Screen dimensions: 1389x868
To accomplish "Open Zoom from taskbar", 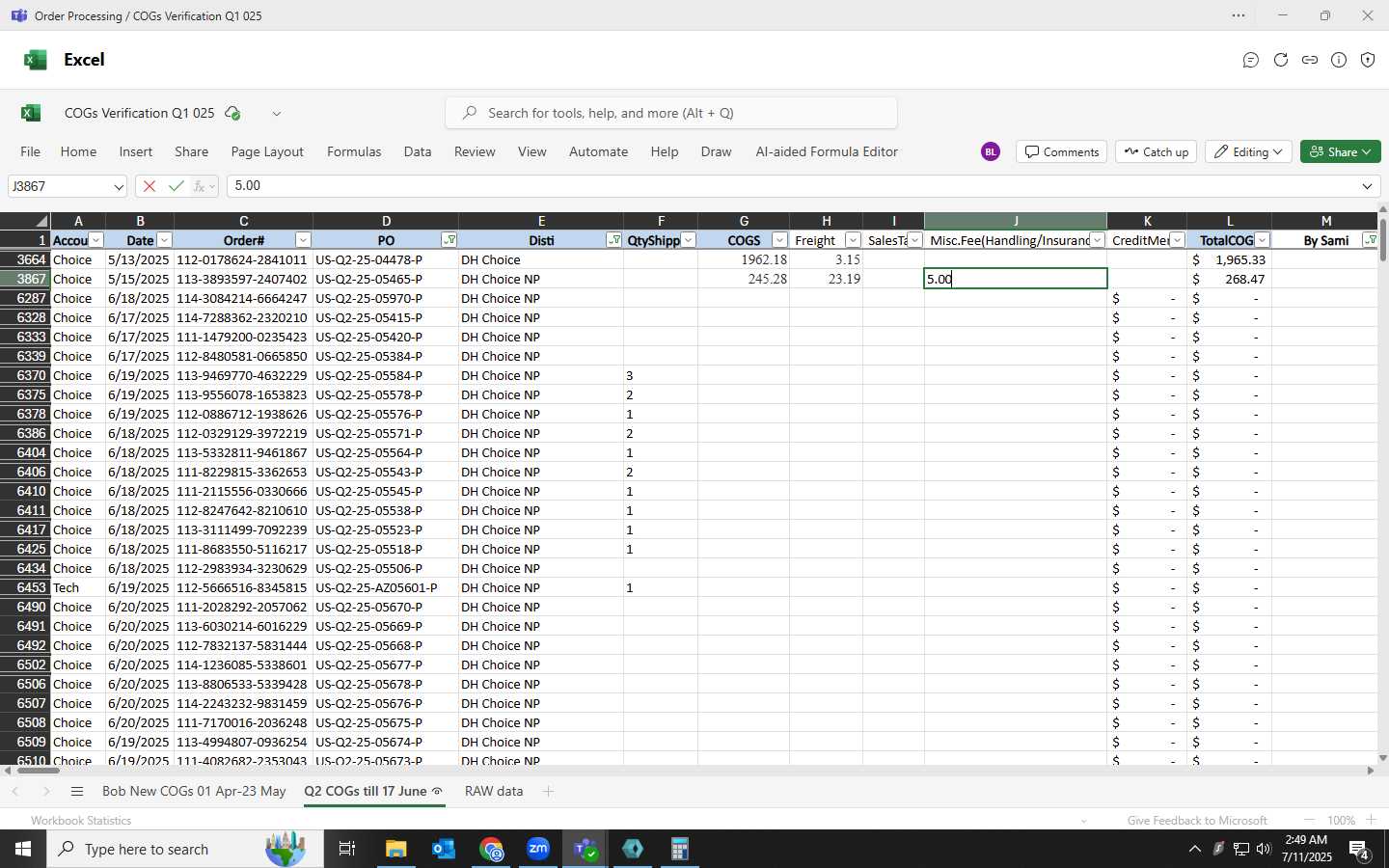I will 538,849.
